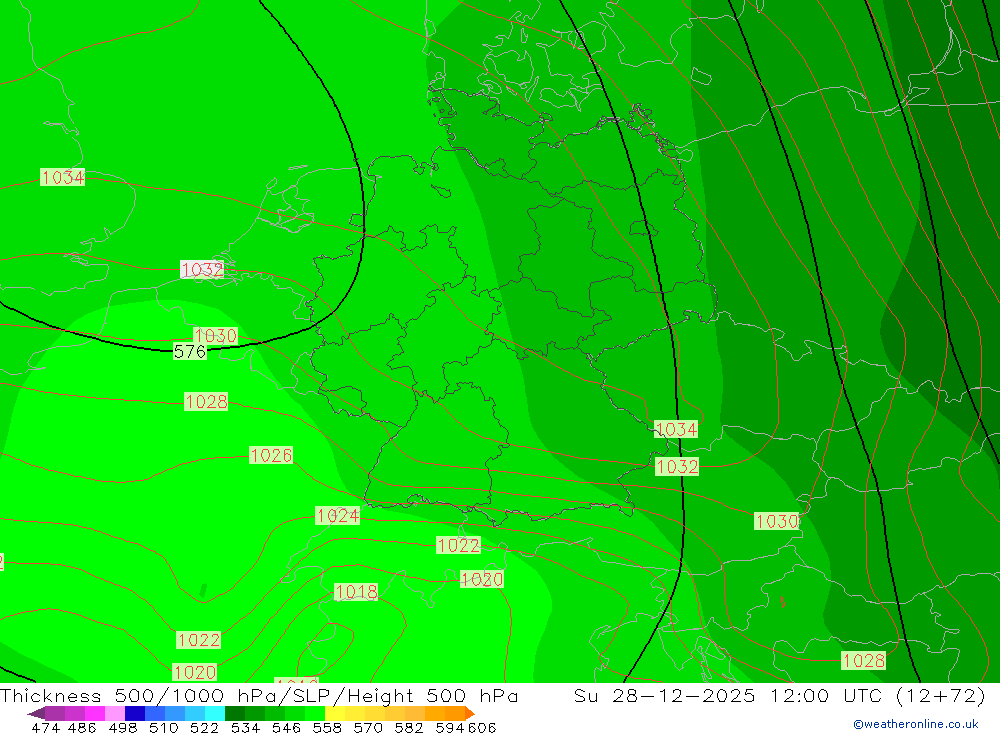
Task: Click the 1032 label over Austria
Action: pos(677,466)
